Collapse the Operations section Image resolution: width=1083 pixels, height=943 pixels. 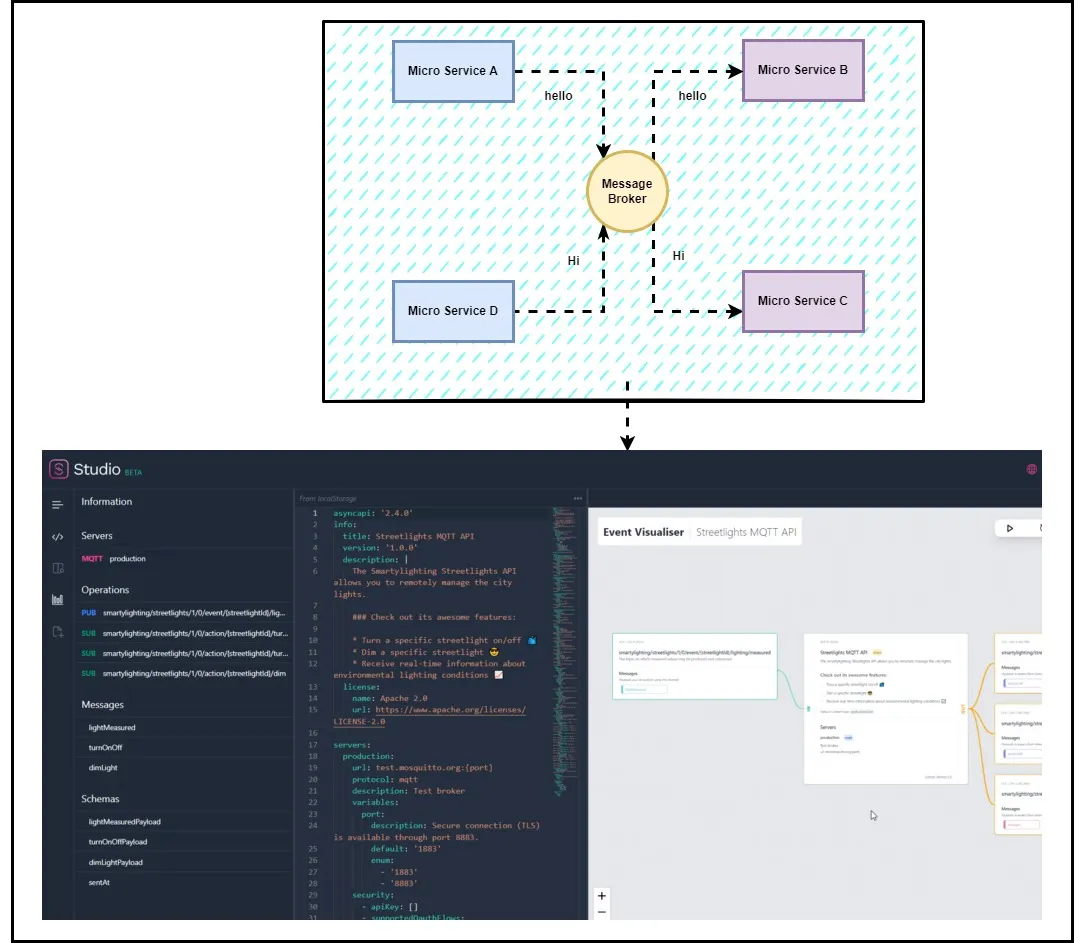(106, 589)
